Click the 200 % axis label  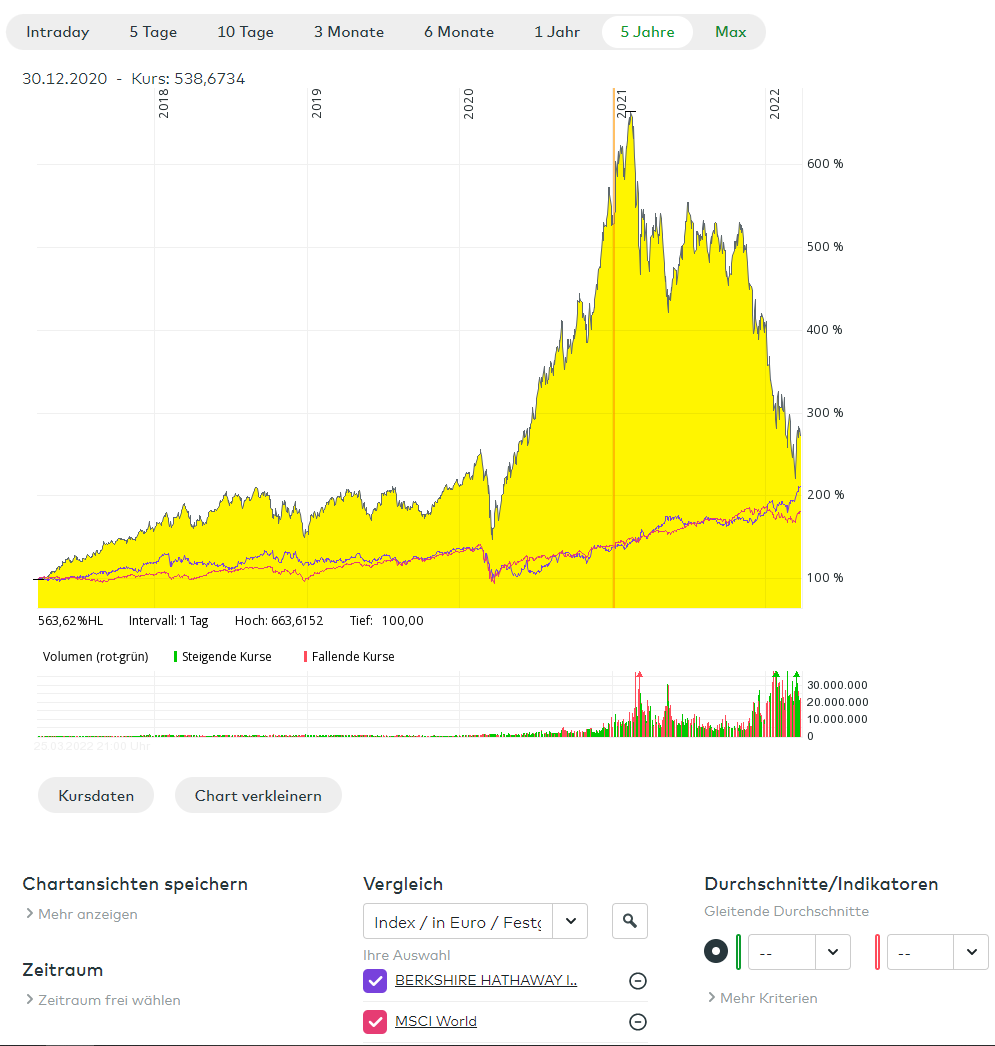coord(825,495)
